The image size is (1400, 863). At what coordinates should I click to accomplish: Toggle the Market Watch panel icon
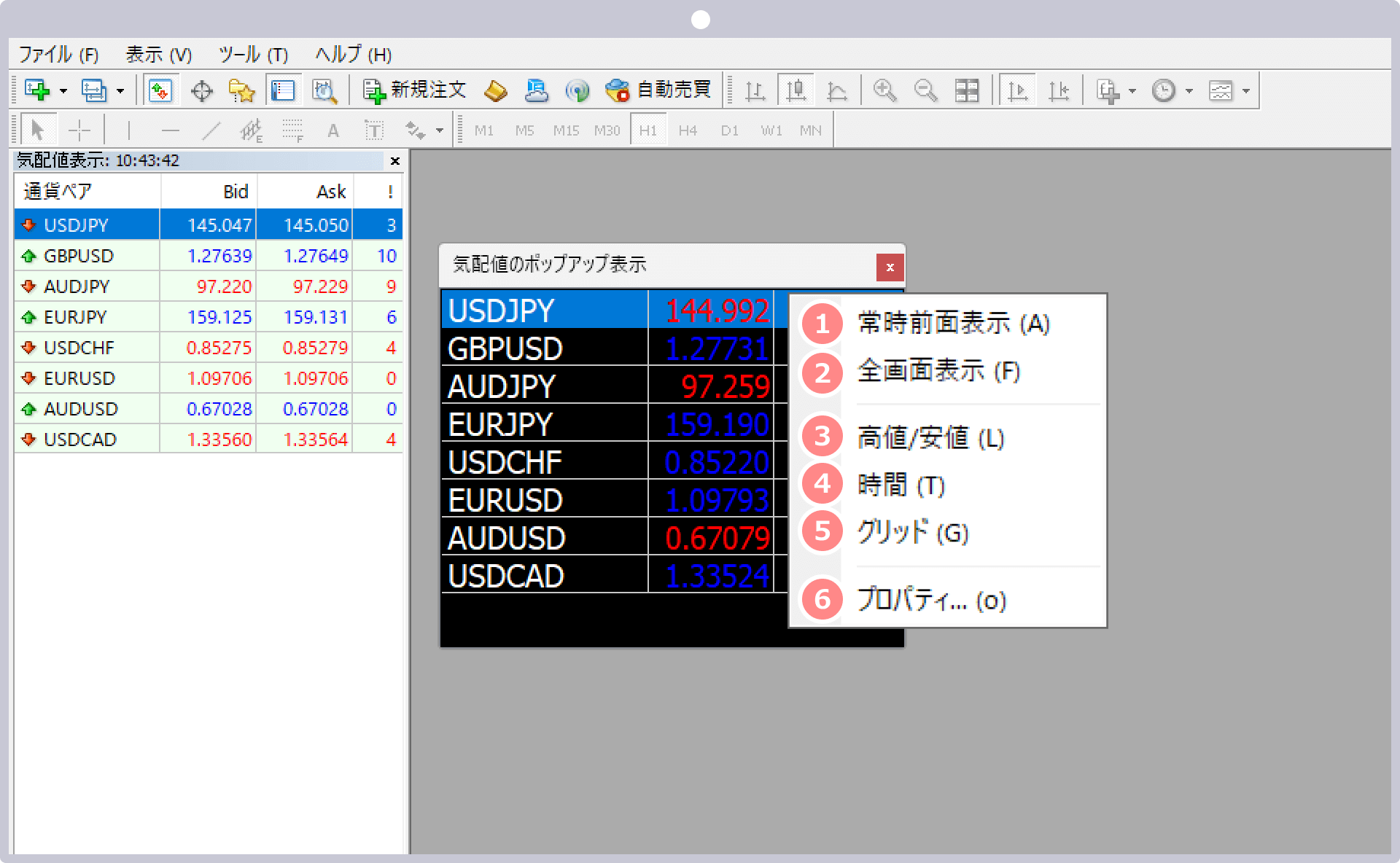click(x=160, y=90)
